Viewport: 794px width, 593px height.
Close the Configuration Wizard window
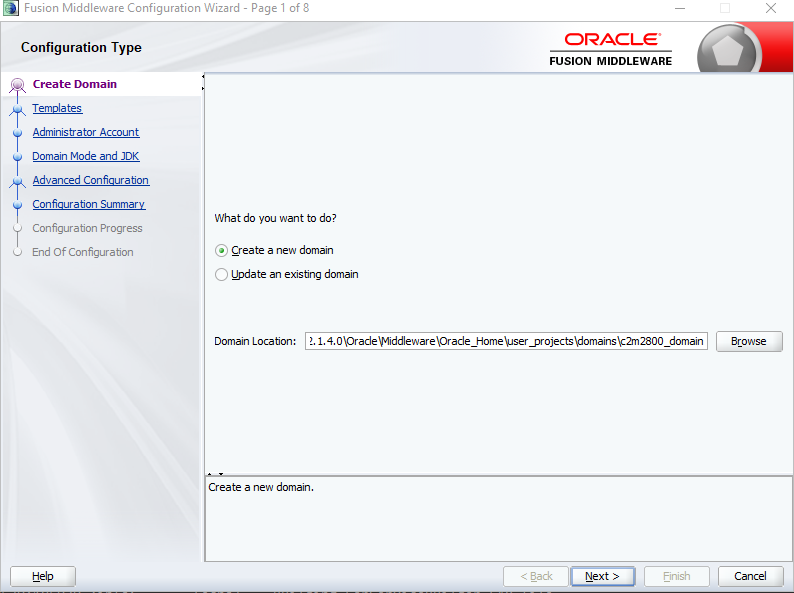click(771, 9)
